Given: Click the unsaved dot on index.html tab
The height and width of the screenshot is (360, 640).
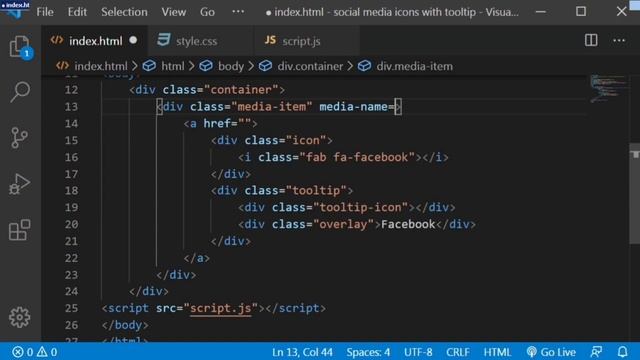Looking at the screenshot, I should point(133,40).
